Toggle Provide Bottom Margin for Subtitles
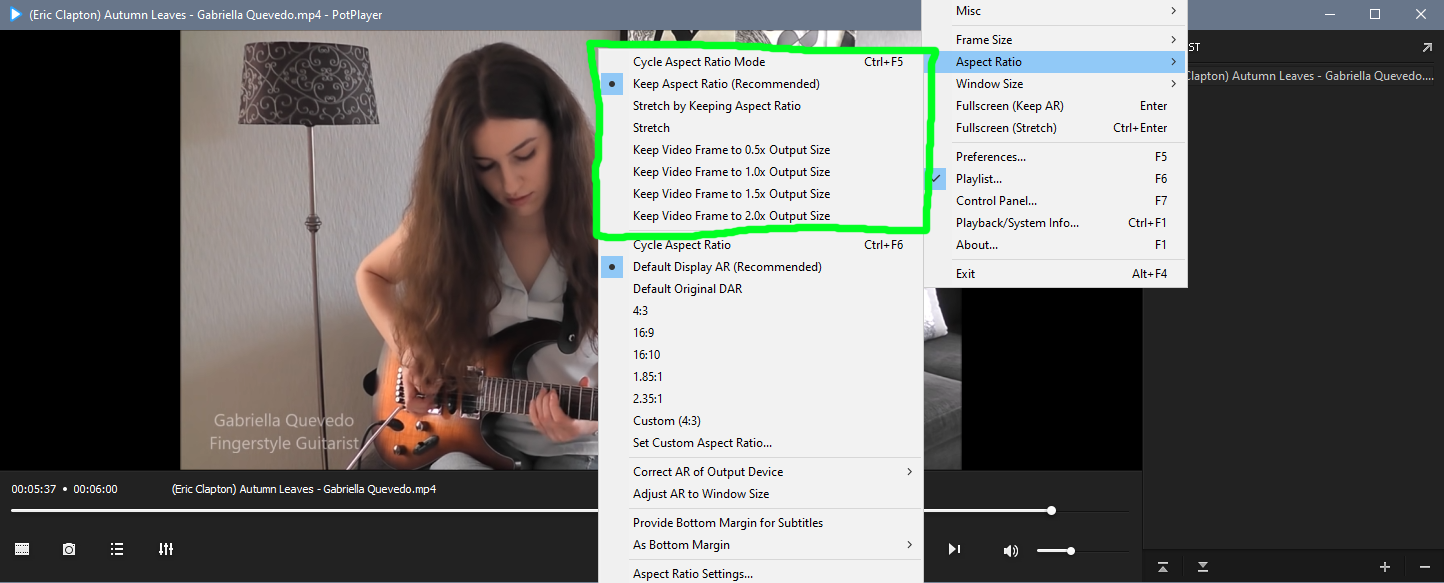The height and width of the screenshot is (583, 1444). click(760, 523)
